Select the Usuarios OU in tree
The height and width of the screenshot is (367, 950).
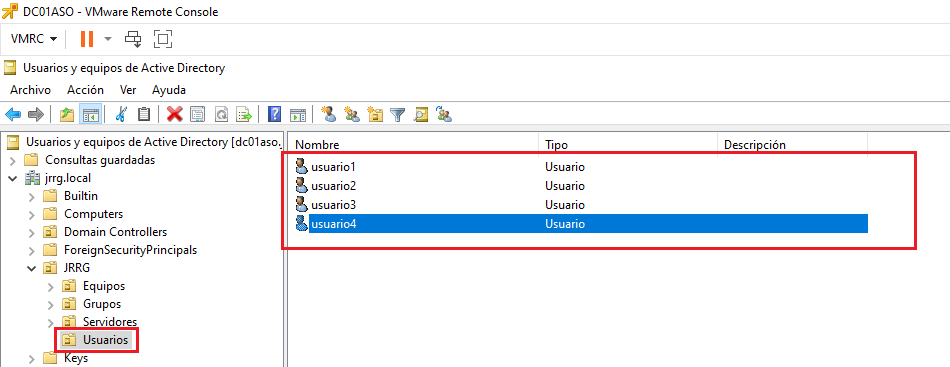click(105, 340)
